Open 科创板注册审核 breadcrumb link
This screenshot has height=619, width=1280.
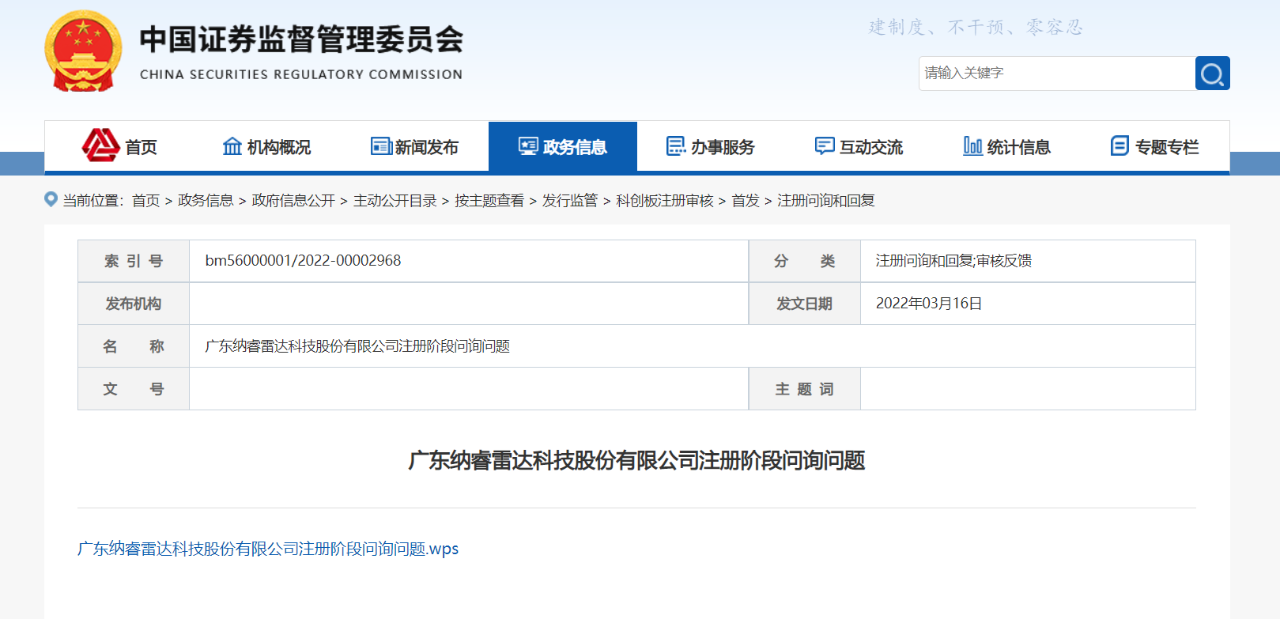pos(664,200)
